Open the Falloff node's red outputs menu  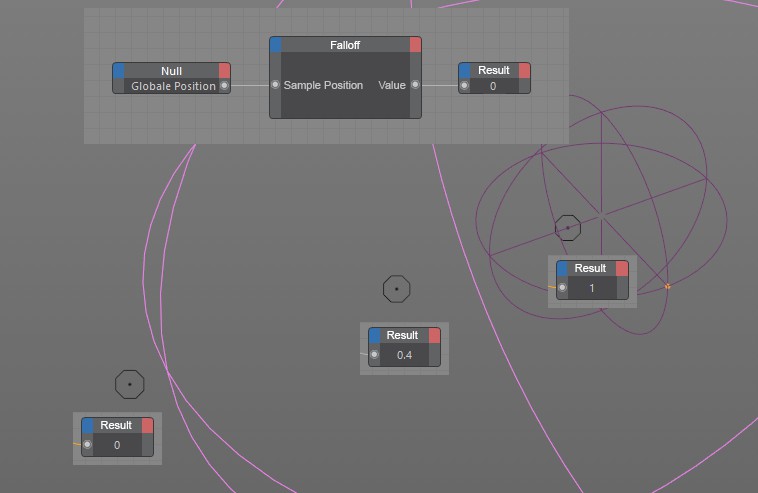tap(415, 45)
